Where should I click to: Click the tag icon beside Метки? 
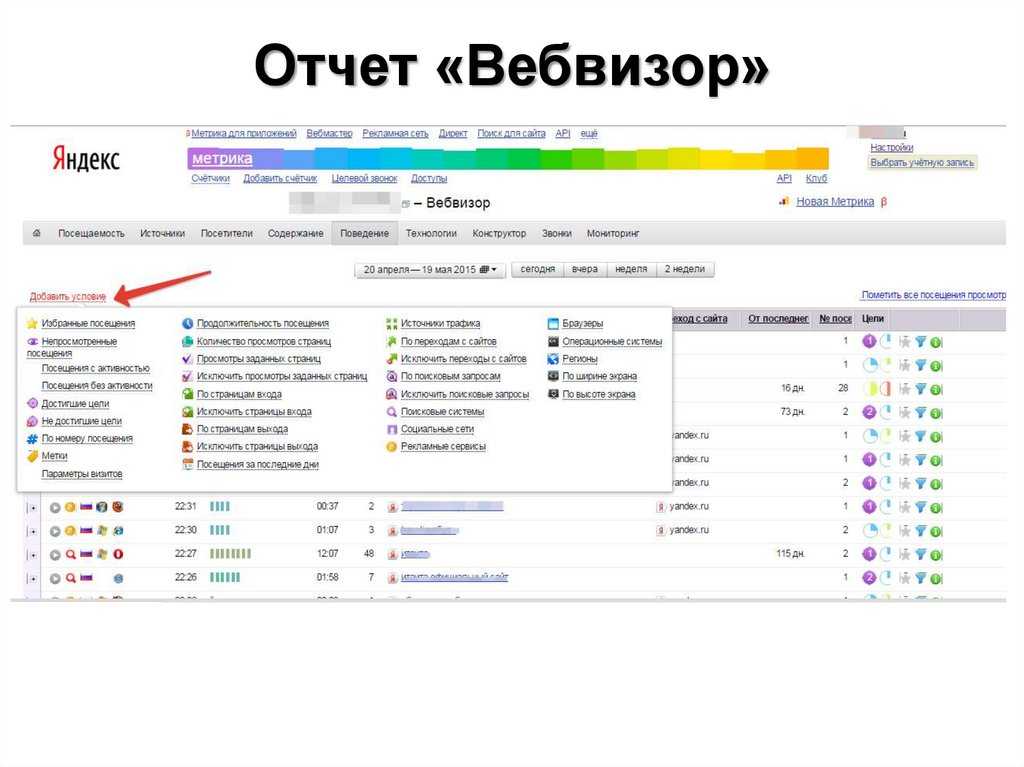click(x=32, y=456)
